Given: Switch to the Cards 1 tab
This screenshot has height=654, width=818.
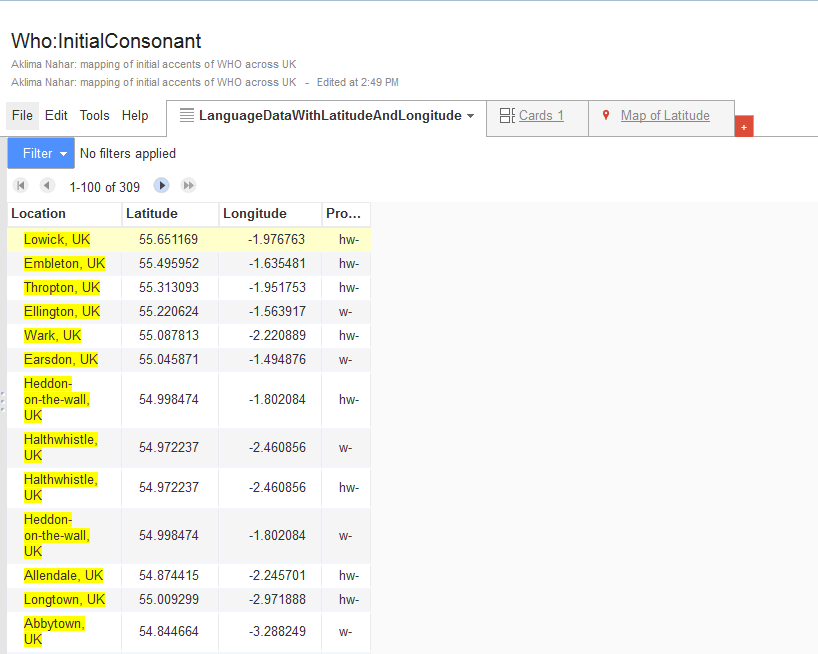Looking at the screenshot, I should click(541, 116).
